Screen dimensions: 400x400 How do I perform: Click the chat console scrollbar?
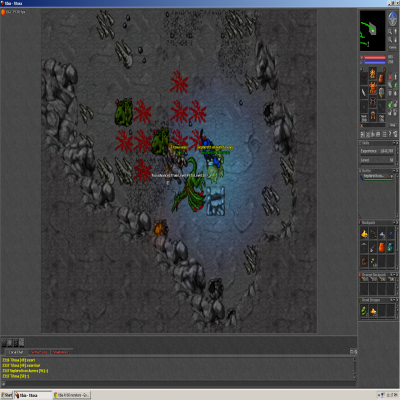click(x=355, y=368)
